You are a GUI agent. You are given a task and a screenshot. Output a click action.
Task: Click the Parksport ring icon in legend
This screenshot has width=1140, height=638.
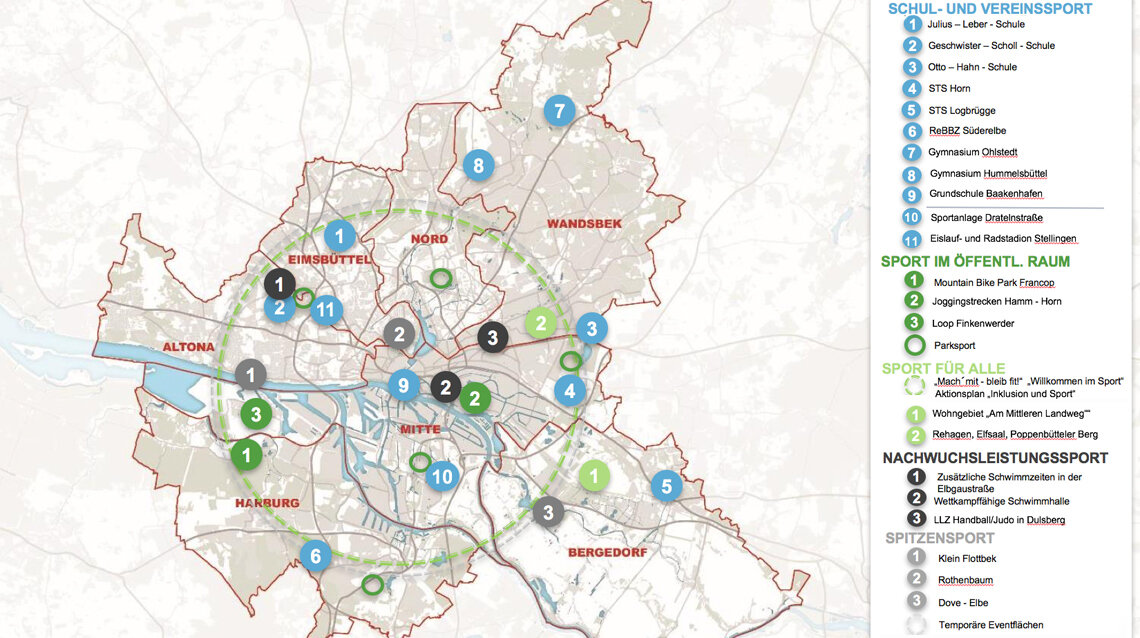point(912,345)
